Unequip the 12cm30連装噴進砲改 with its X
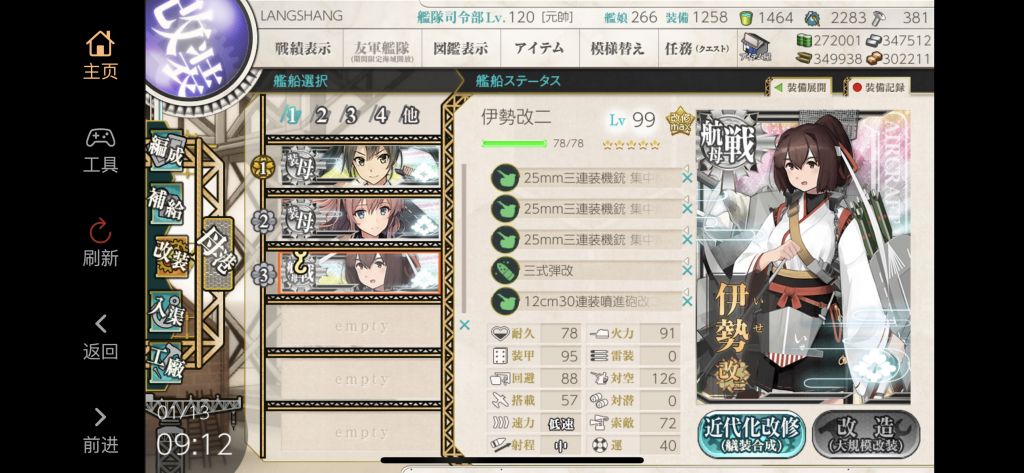Image resolution: width=1024 pixels, height=473 pixels. (687, 301)
